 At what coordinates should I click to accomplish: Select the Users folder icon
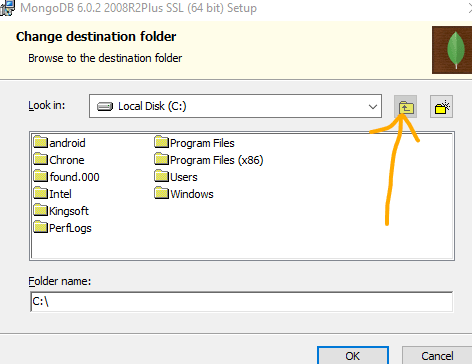[162, 176]
